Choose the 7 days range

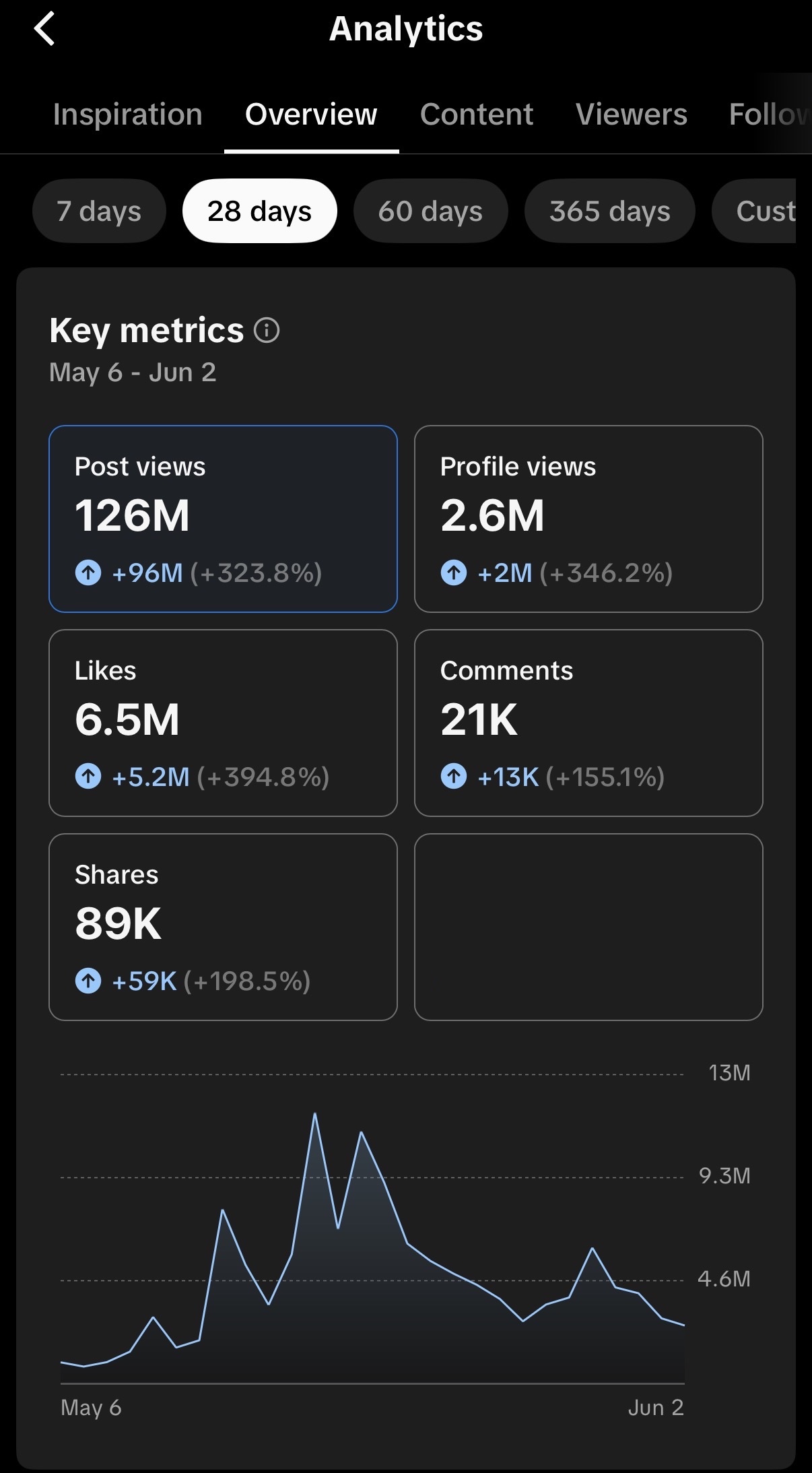click(x=99, y=211)
